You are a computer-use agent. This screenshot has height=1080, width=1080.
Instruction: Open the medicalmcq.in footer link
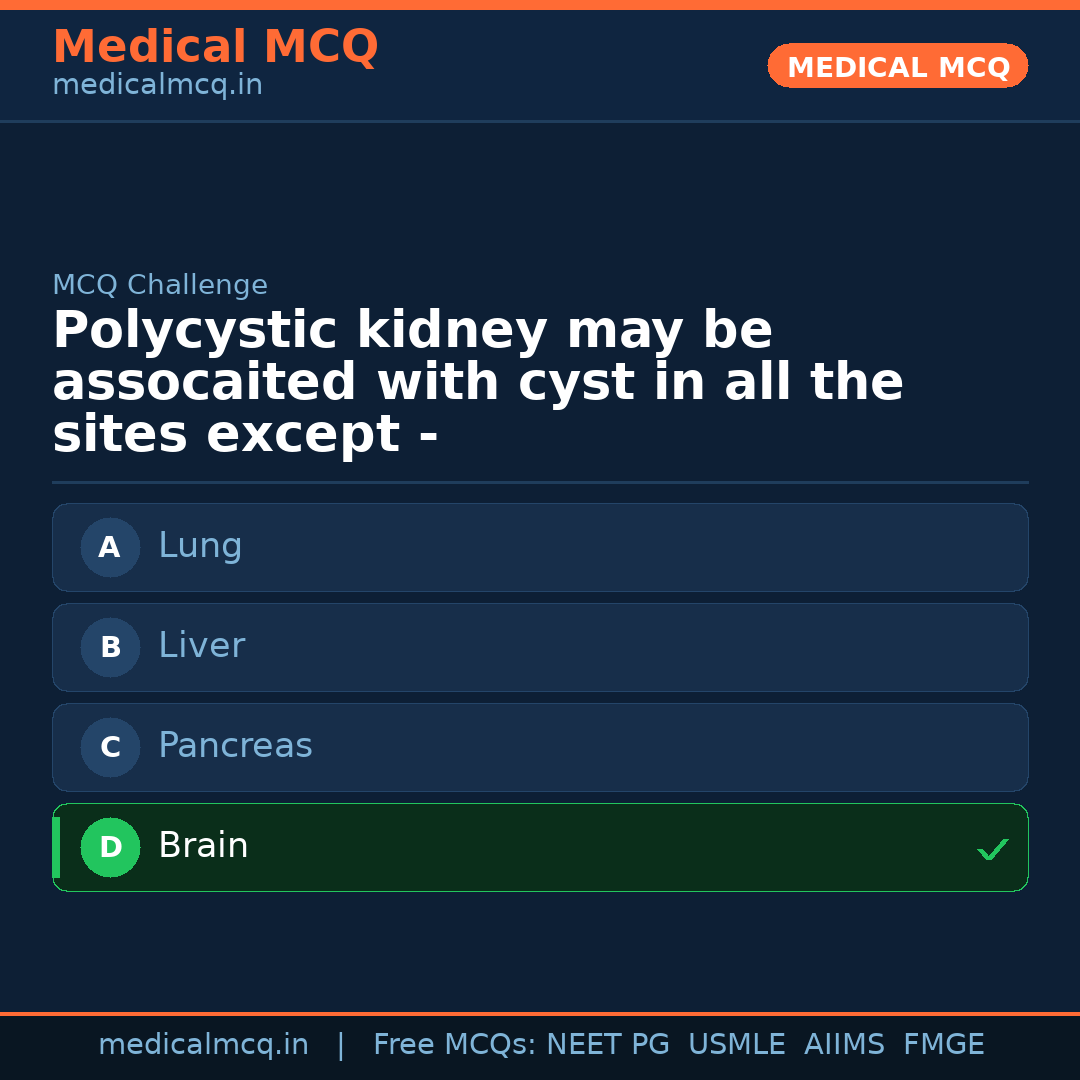tap(203, 1044)
